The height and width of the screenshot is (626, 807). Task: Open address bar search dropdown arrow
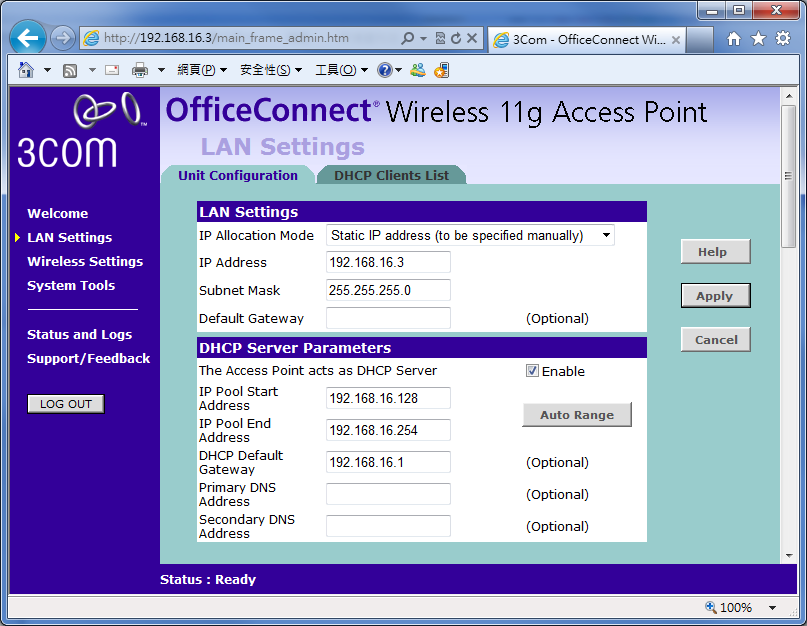point(424,38)
